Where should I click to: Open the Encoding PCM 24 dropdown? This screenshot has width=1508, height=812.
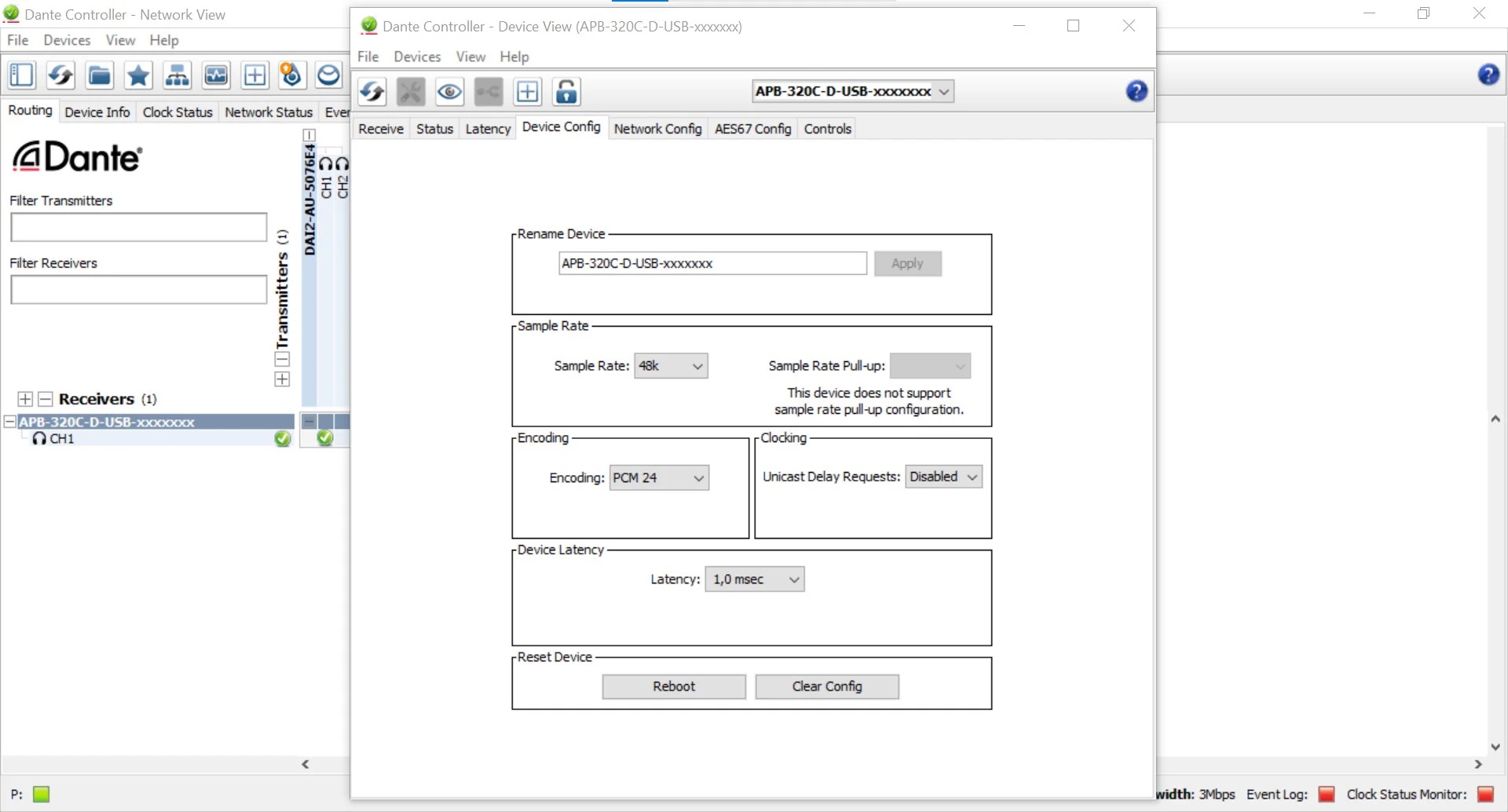pyautogui.click(x=659, y=477)
